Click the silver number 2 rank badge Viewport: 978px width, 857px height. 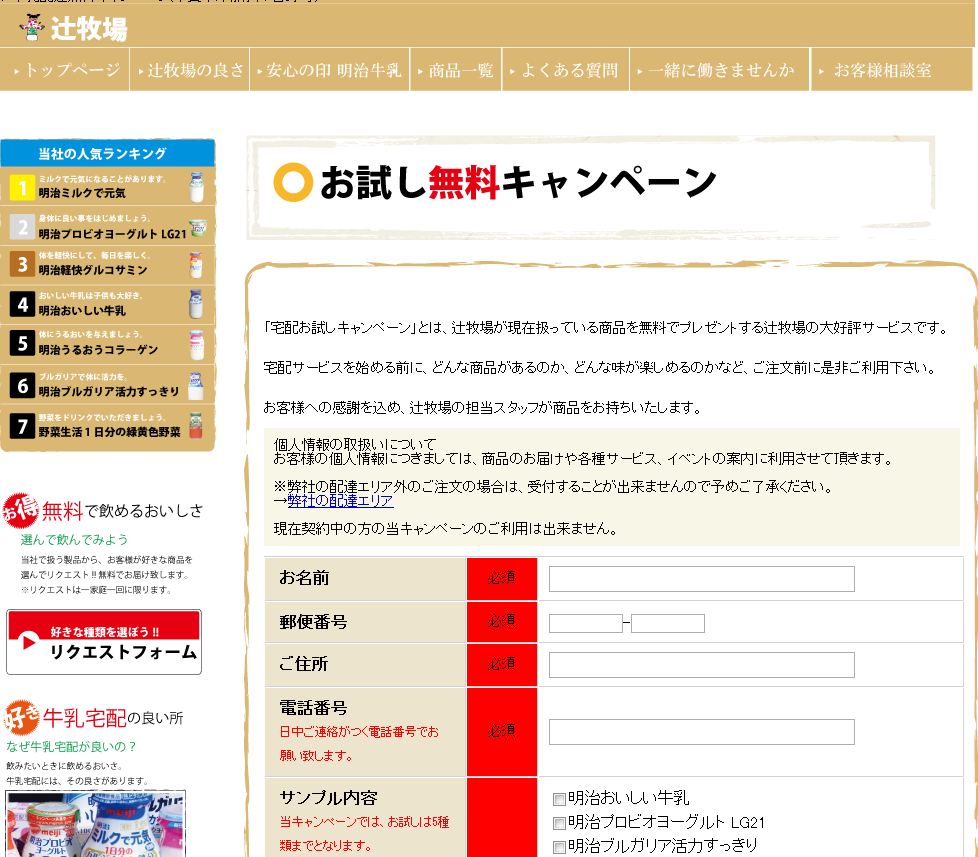point(22,227)
